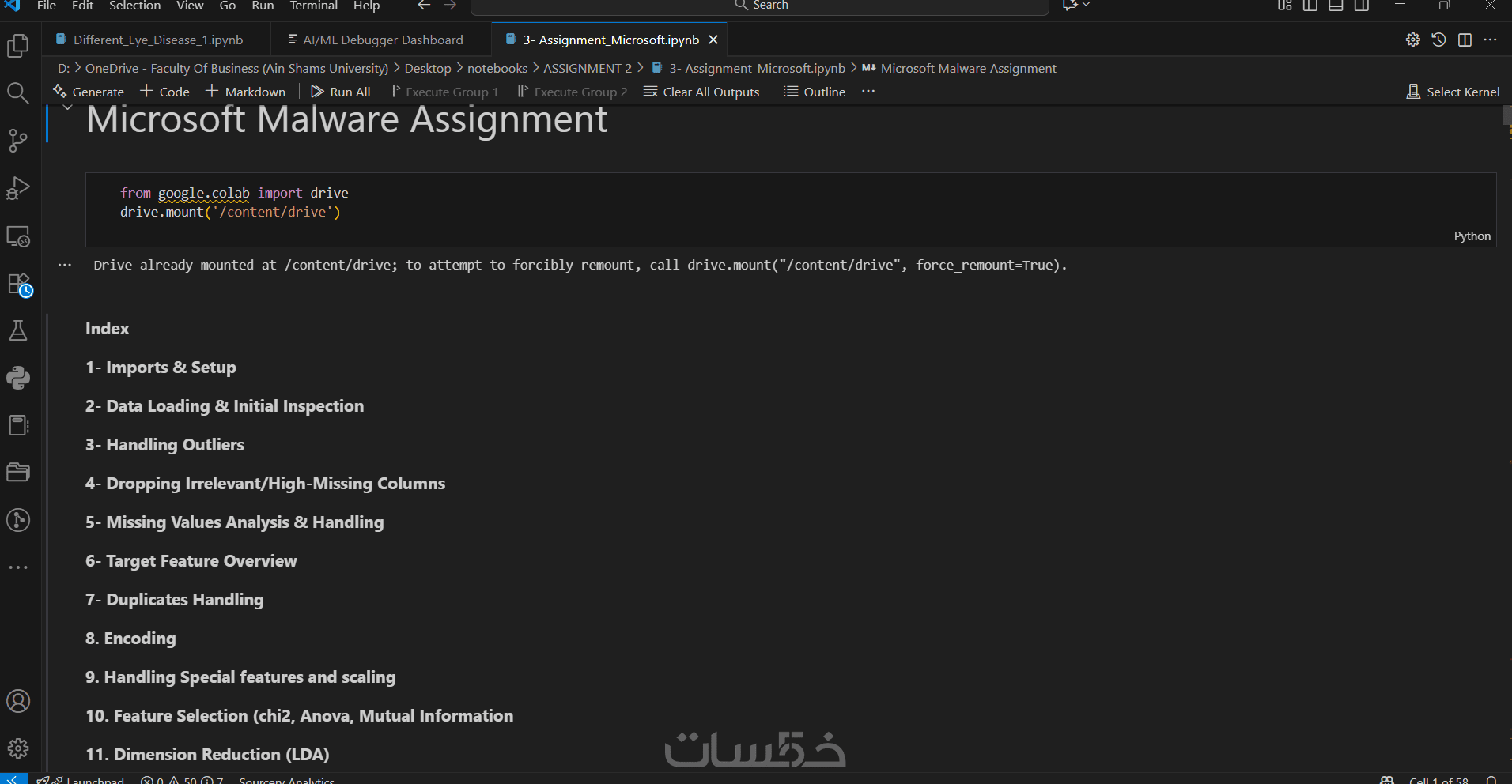Viewport: 1512px width, 784px height.
Task: Open the Run and Debug view
Action: click(18, 188)
